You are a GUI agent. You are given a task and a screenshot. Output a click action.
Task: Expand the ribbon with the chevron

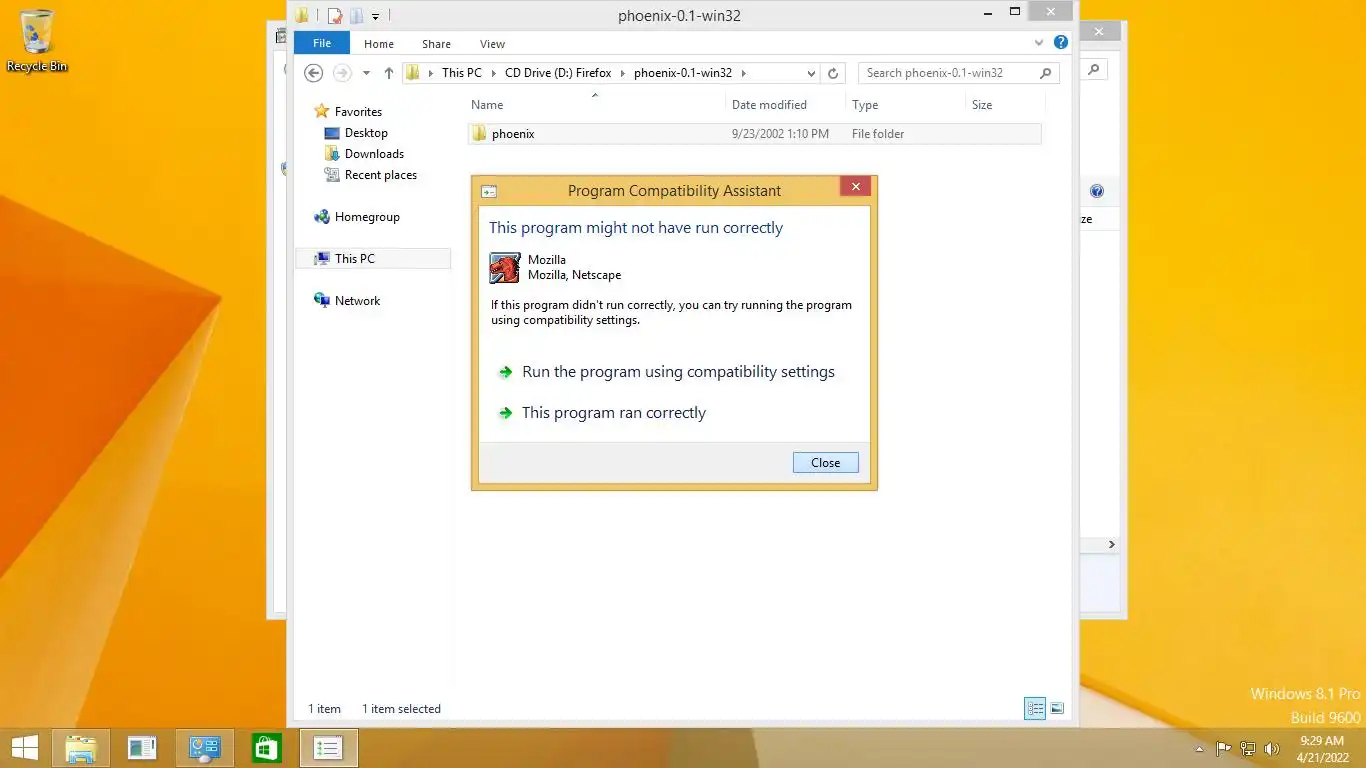(1039, 43)
